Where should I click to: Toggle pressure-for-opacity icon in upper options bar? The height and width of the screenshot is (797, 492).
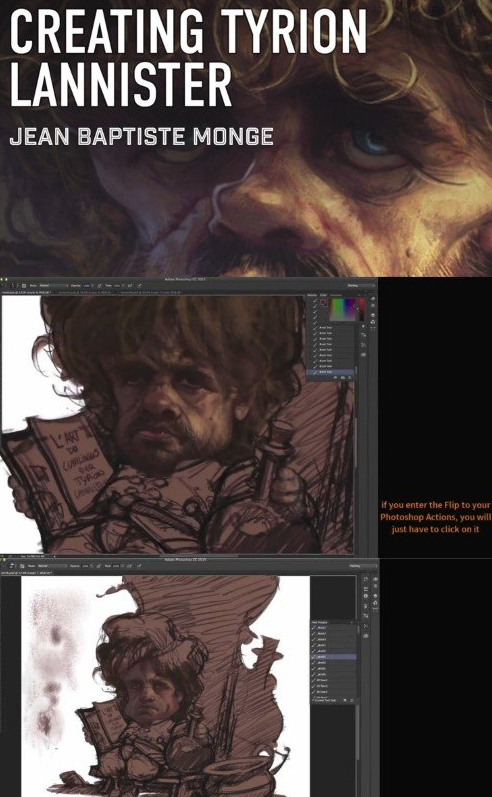coord(100,286)
